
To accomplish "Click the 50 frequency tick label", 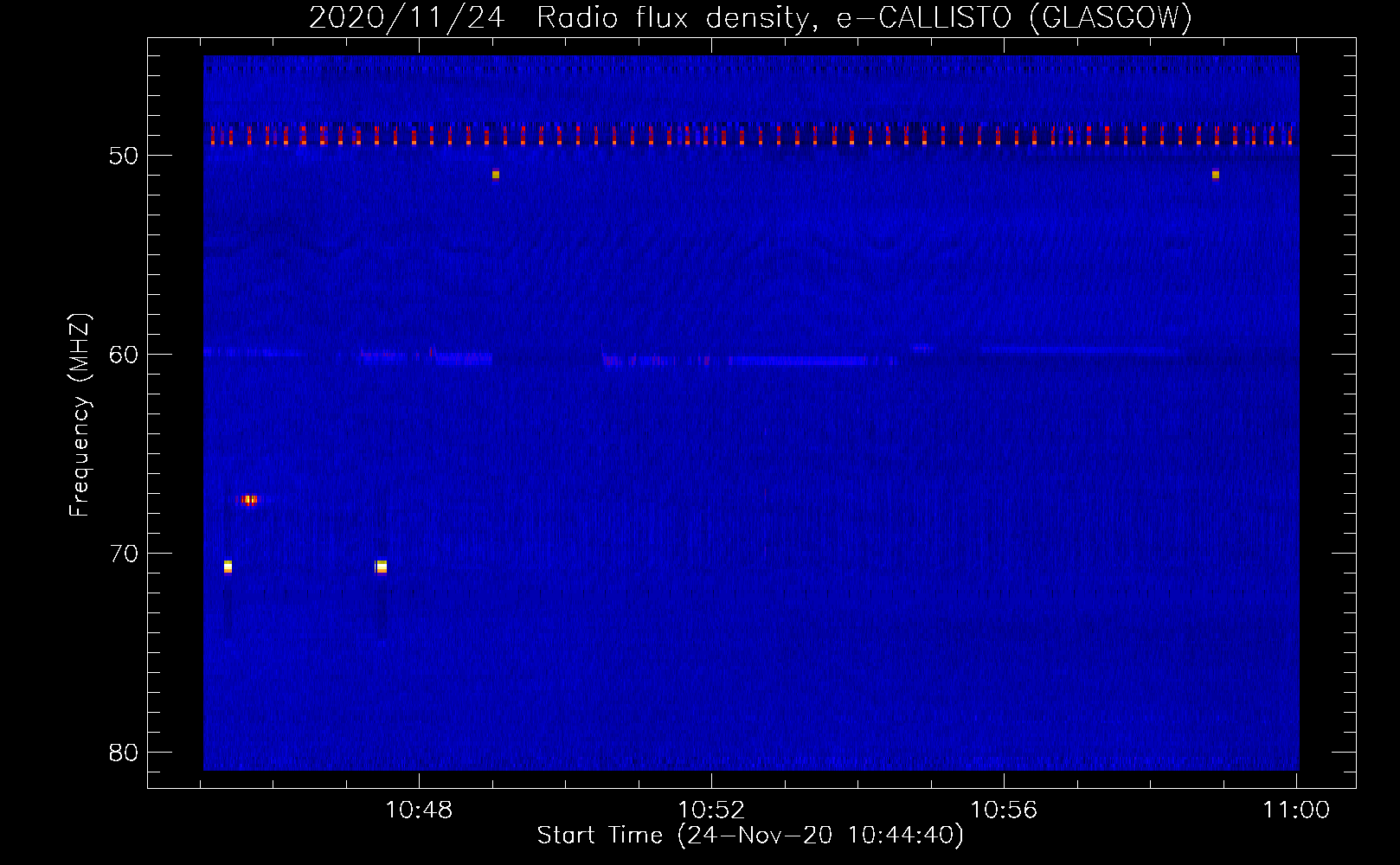I will [x=124, y=156].
